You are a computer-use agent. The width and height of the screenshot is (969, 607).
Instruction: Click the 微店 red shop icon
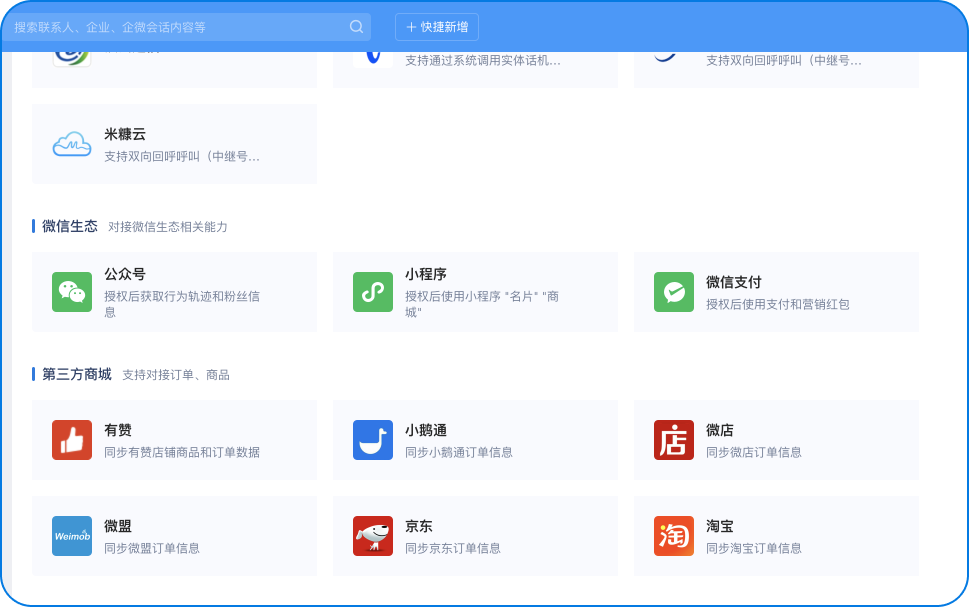(x=674, y=440)
